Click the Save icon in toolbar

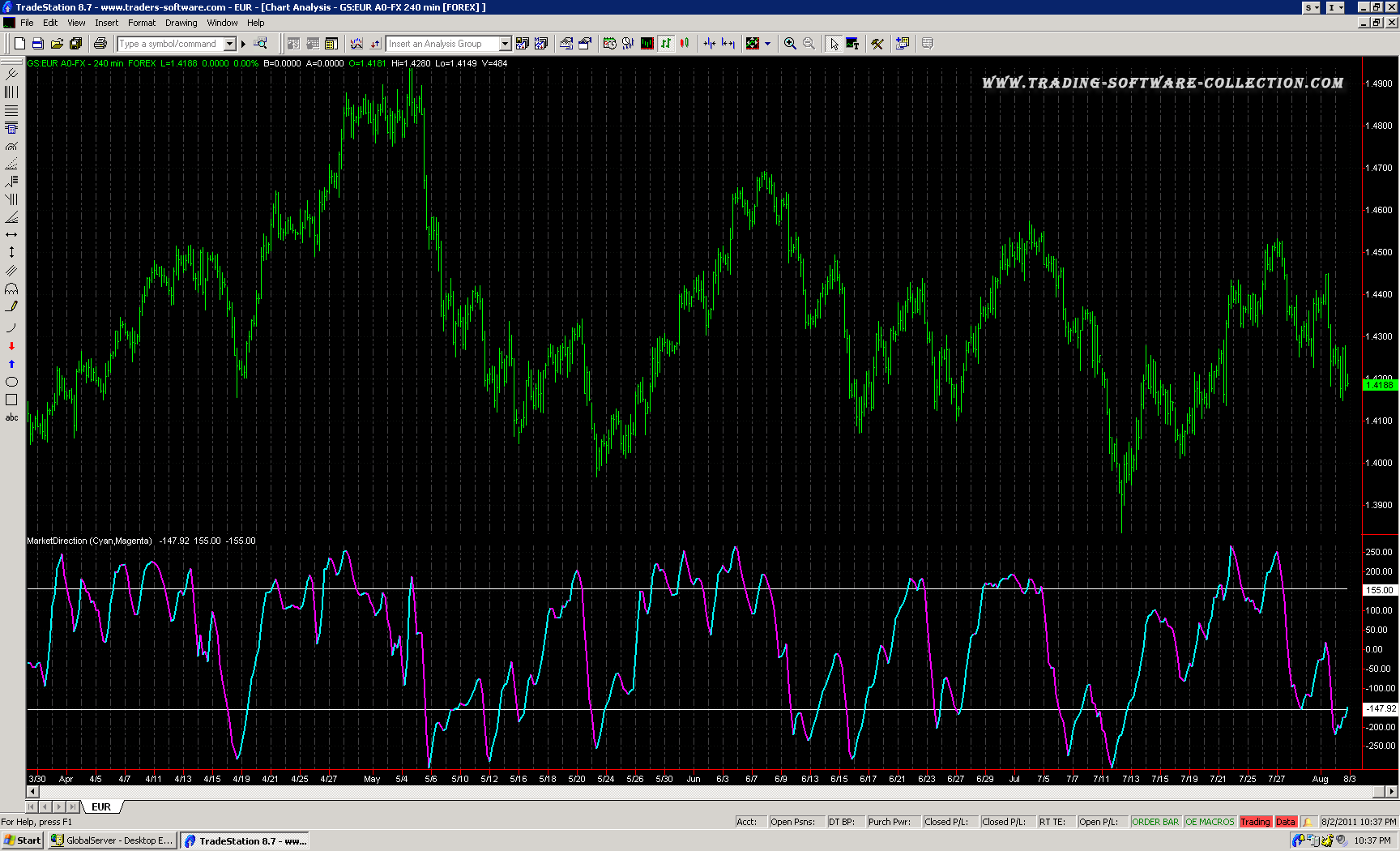click(x=38, y=44)
